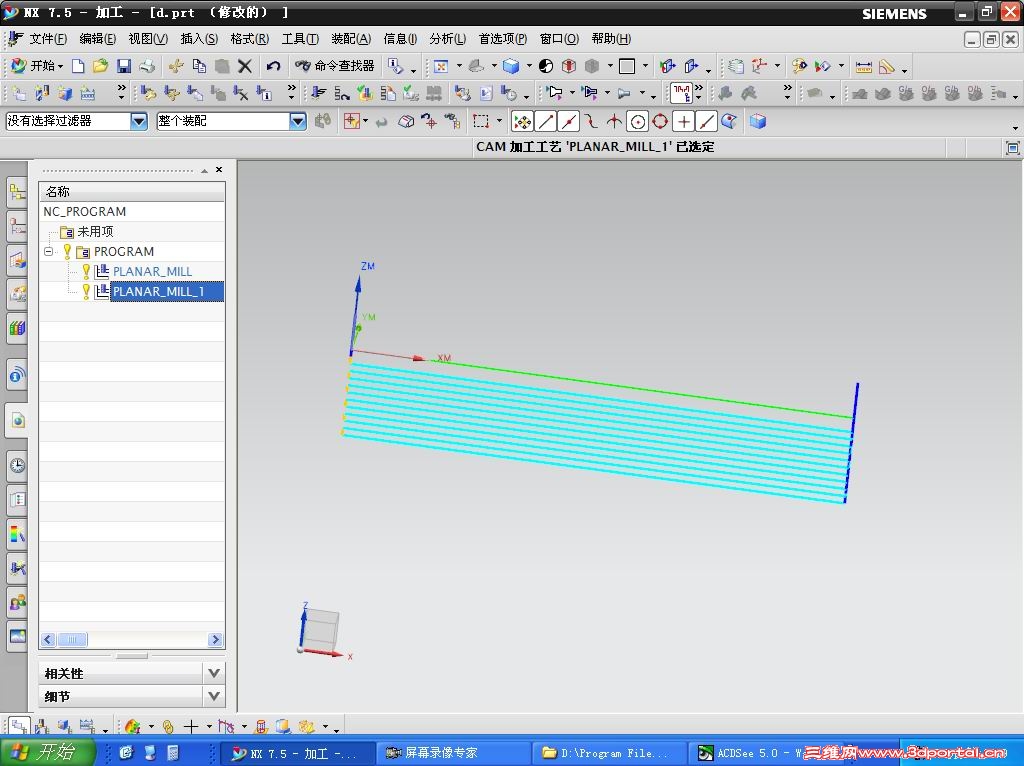Toggle the snap Intersection option
The height and width of the screenshot is (766, 1024).
click(614, 121)
